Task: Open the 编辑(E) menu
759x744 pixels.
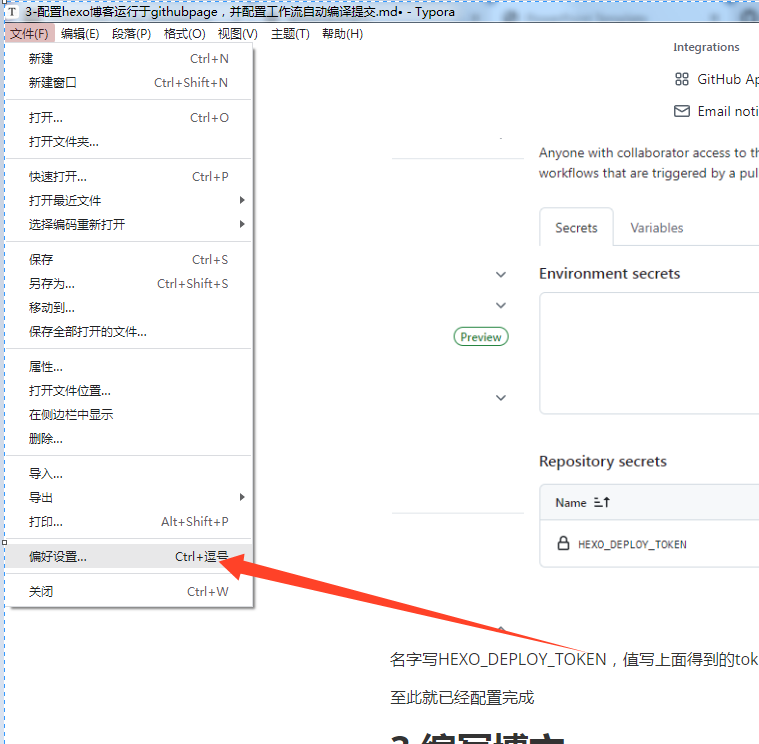Action: (x=80, y=34)
